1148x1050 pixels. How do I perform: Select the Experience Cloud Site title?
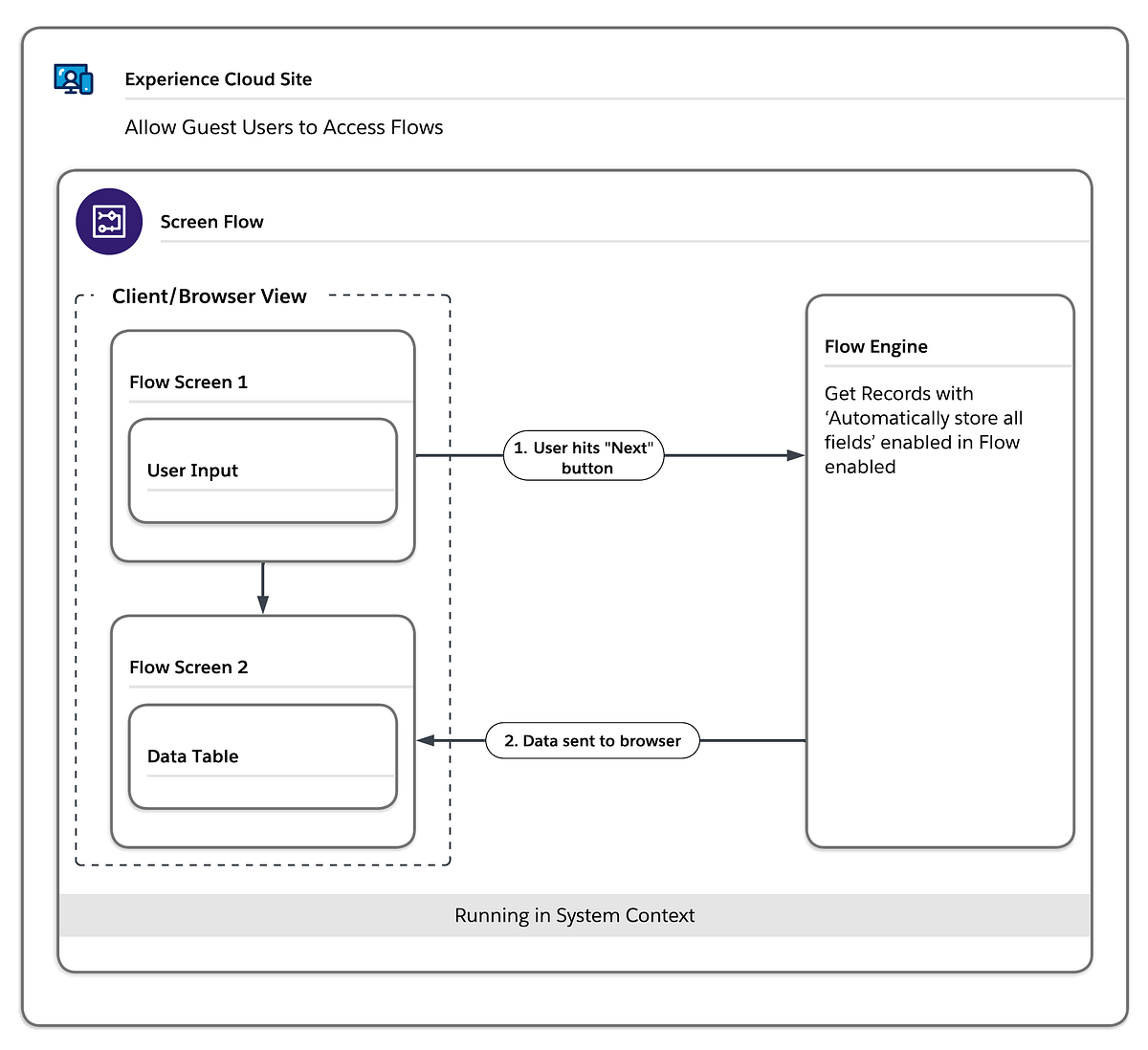click(x=218, y=79)
